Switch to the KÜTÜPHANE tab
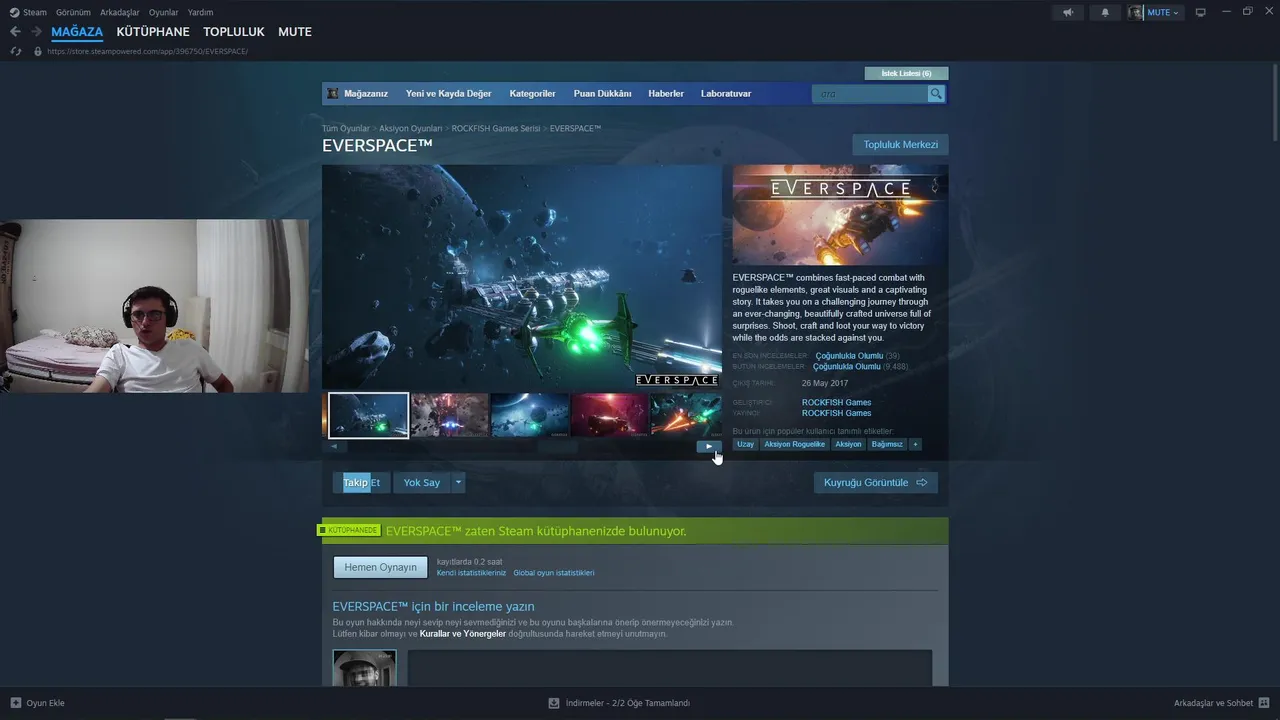Image resolution: width=1280 pixels, height=720 pixels. tap(153, 32)
